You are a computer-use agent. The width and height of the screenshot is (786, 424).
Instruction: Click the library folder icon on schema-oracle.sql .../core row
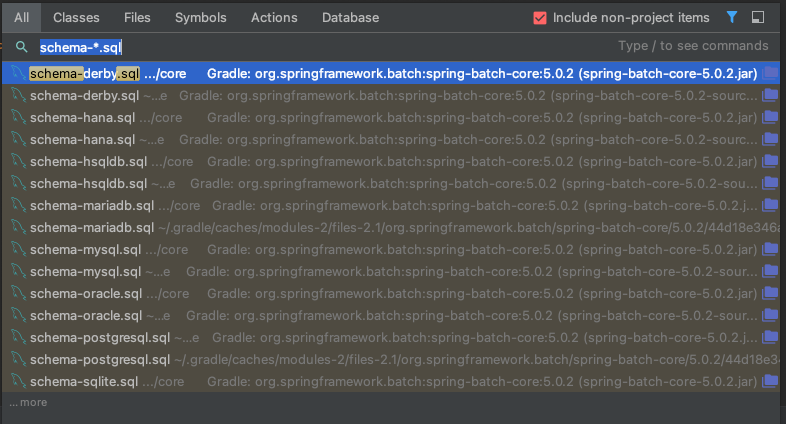(770, 294)
